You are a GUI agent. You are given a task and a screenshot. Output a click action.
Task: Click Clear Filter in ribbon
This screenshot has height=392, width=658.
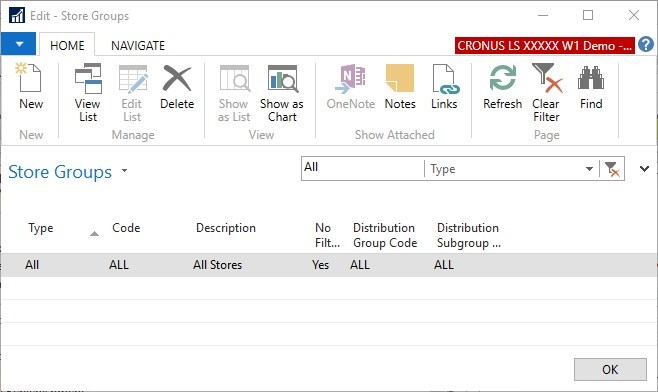(546, 92)
